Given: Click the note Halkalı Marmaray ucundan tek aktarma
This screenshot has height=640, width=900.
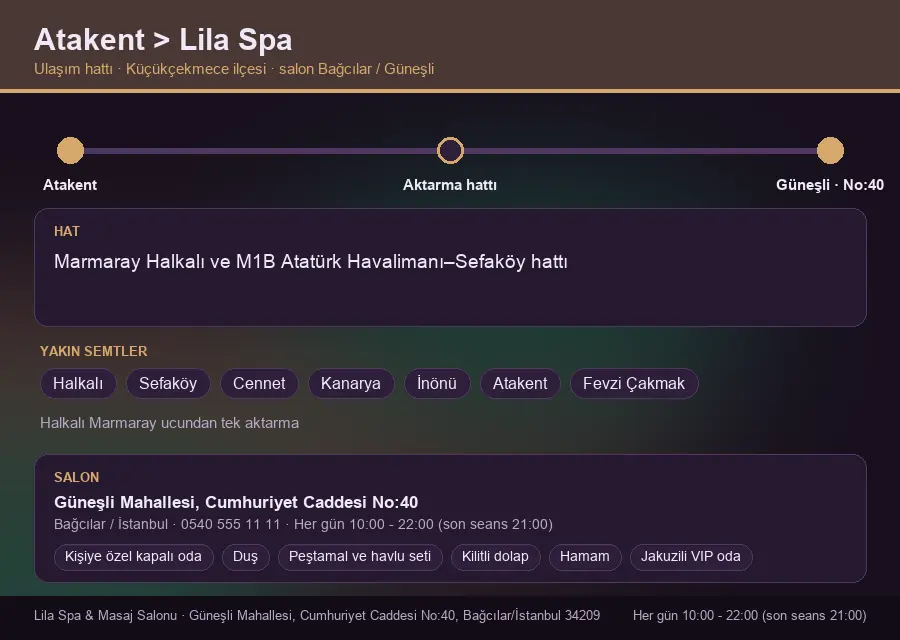Looking at the screenshot, I should pos(169,423).
